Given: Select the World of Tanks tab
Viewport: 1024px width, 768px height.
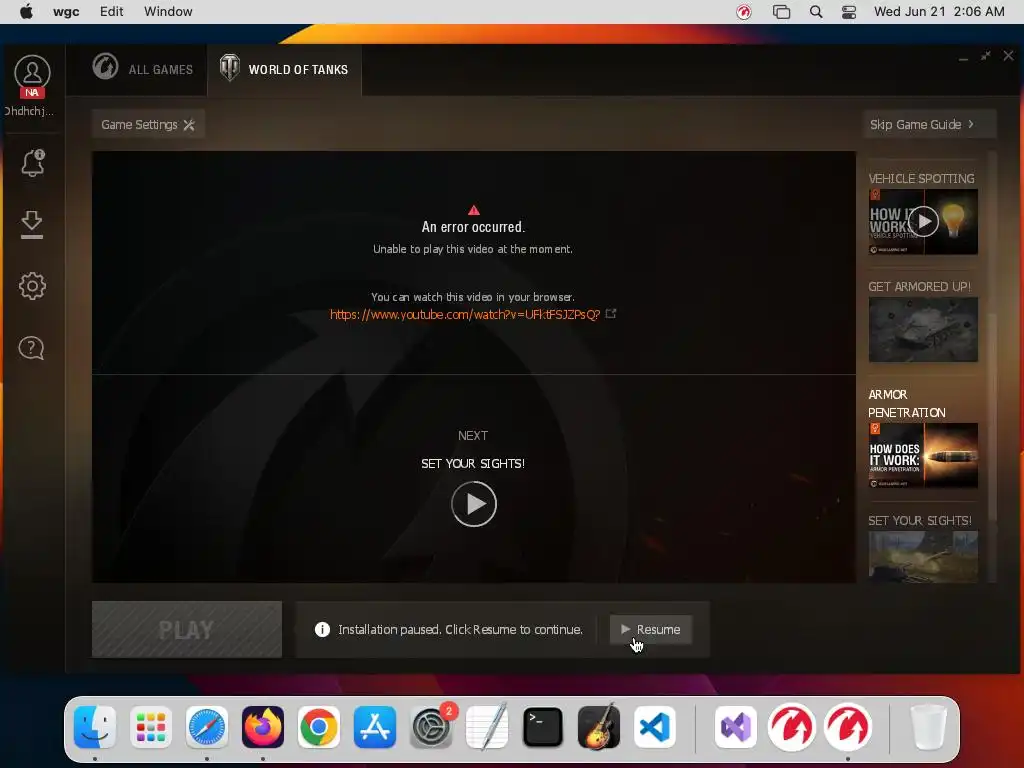Looking at the screenshot, I should (284, 69).
